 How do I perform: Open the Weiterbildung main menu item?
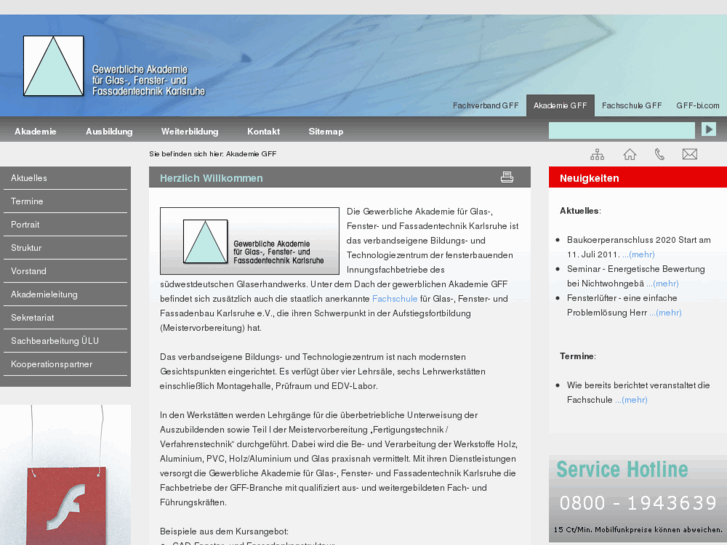point(190,132)
